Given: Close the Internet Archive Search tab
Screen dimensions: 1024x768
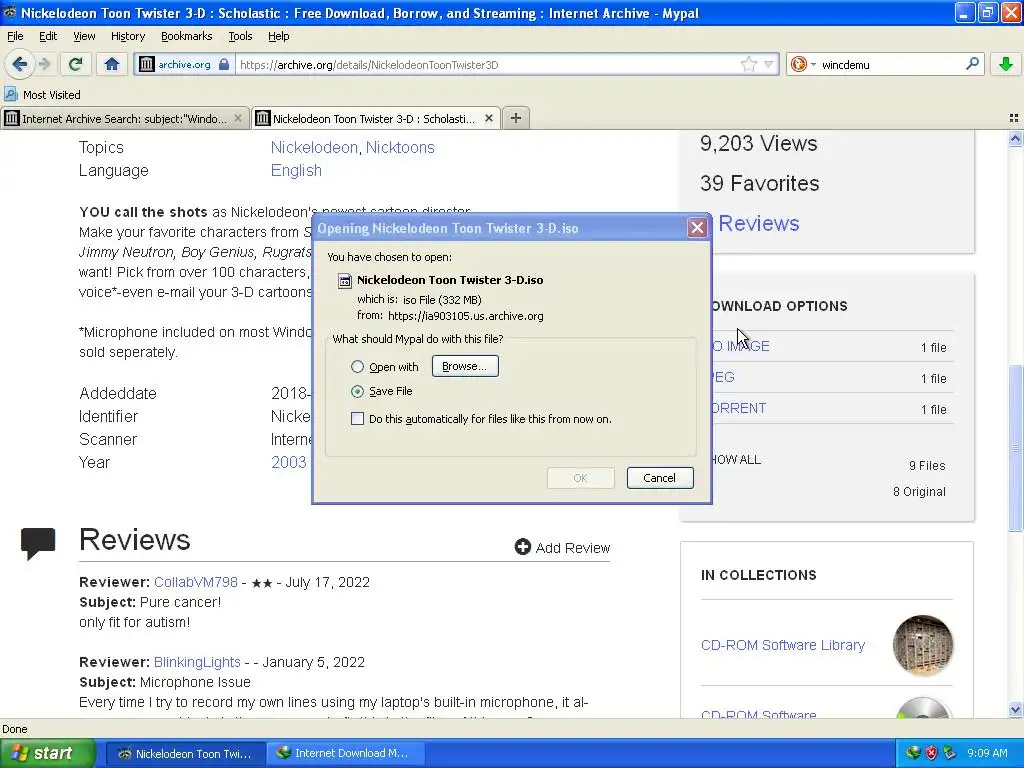Looking at the screenshot, I should pyautogui.click(x=238, y=118).
